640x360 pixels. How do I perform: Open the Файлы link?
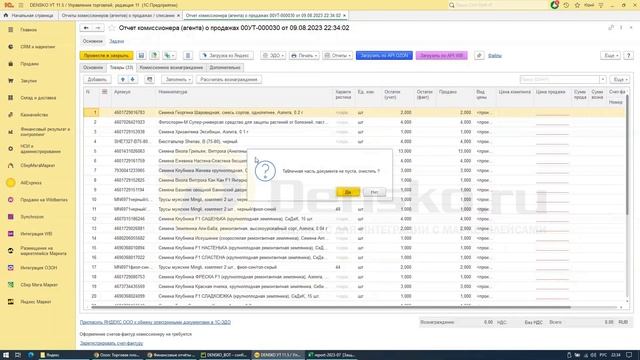click(x=495, y=56)
